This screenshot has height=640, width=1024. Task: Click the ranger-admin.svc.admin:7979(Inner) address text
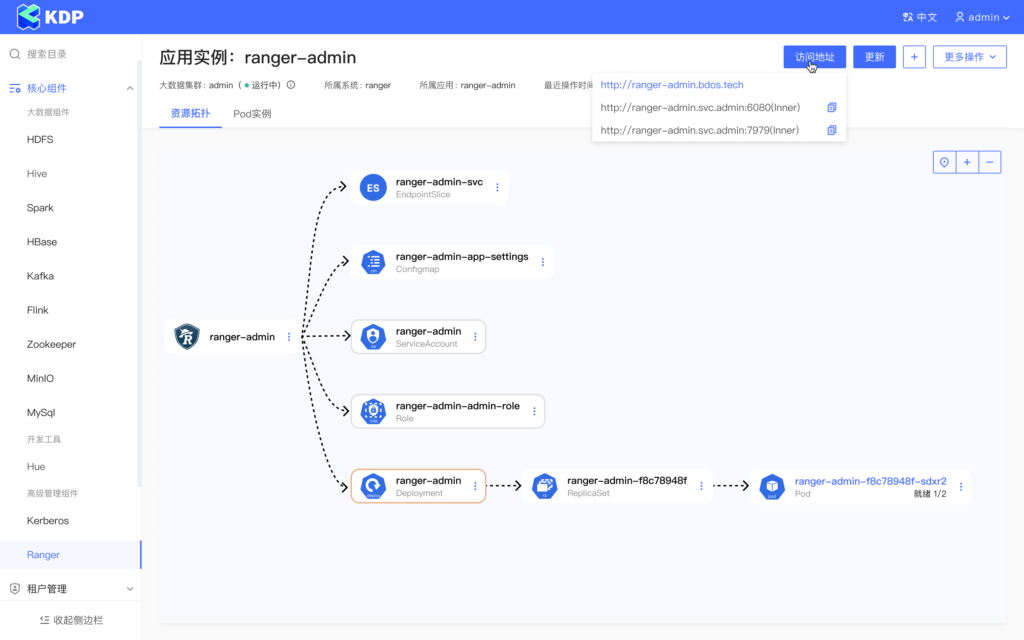pyautogui.click(x=699, y=131)
